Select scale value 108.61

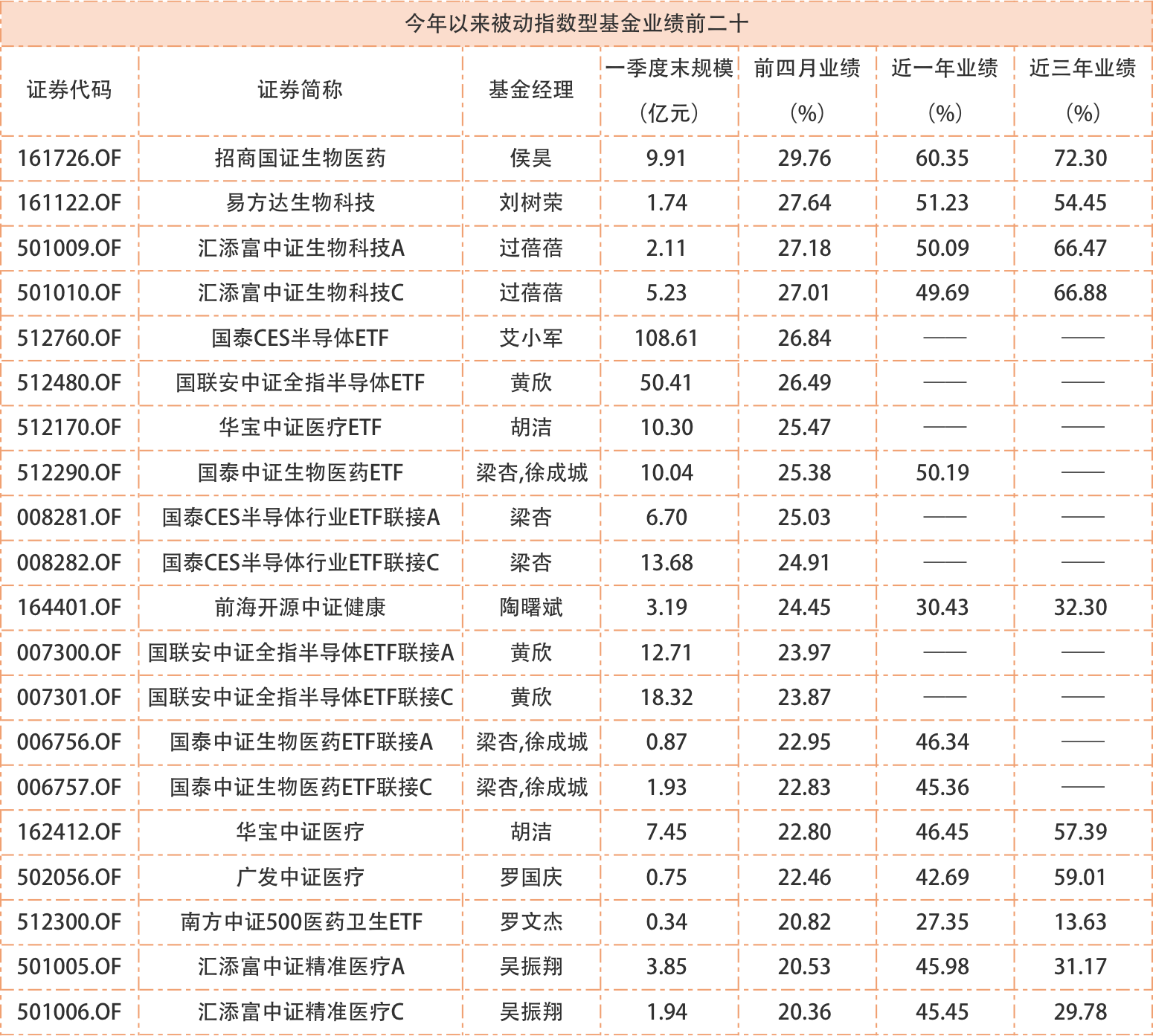[x=667, y=338]
